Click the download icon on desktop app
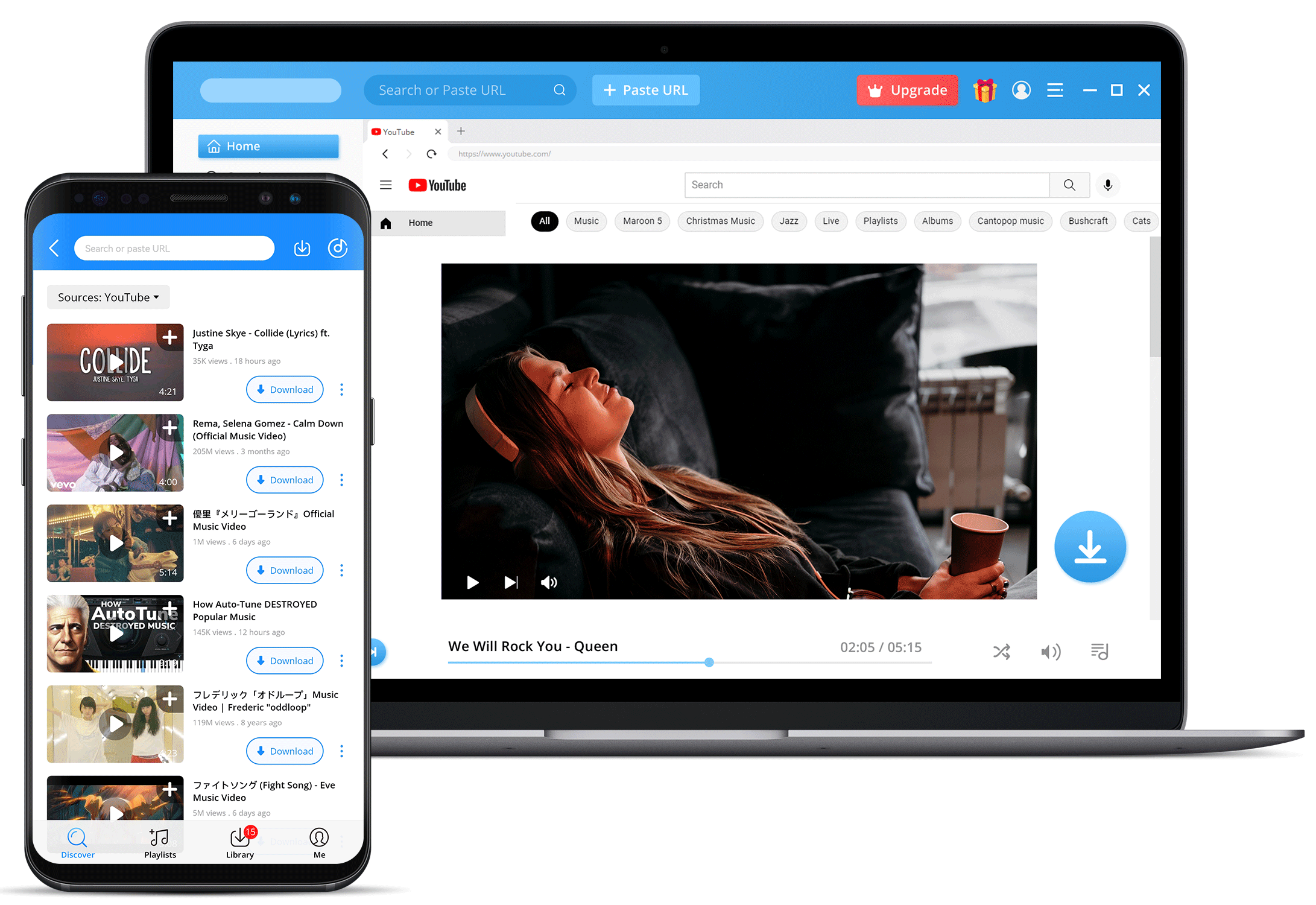The width and height of the screenshot is (1316, 905). (x=1089, y=548)
